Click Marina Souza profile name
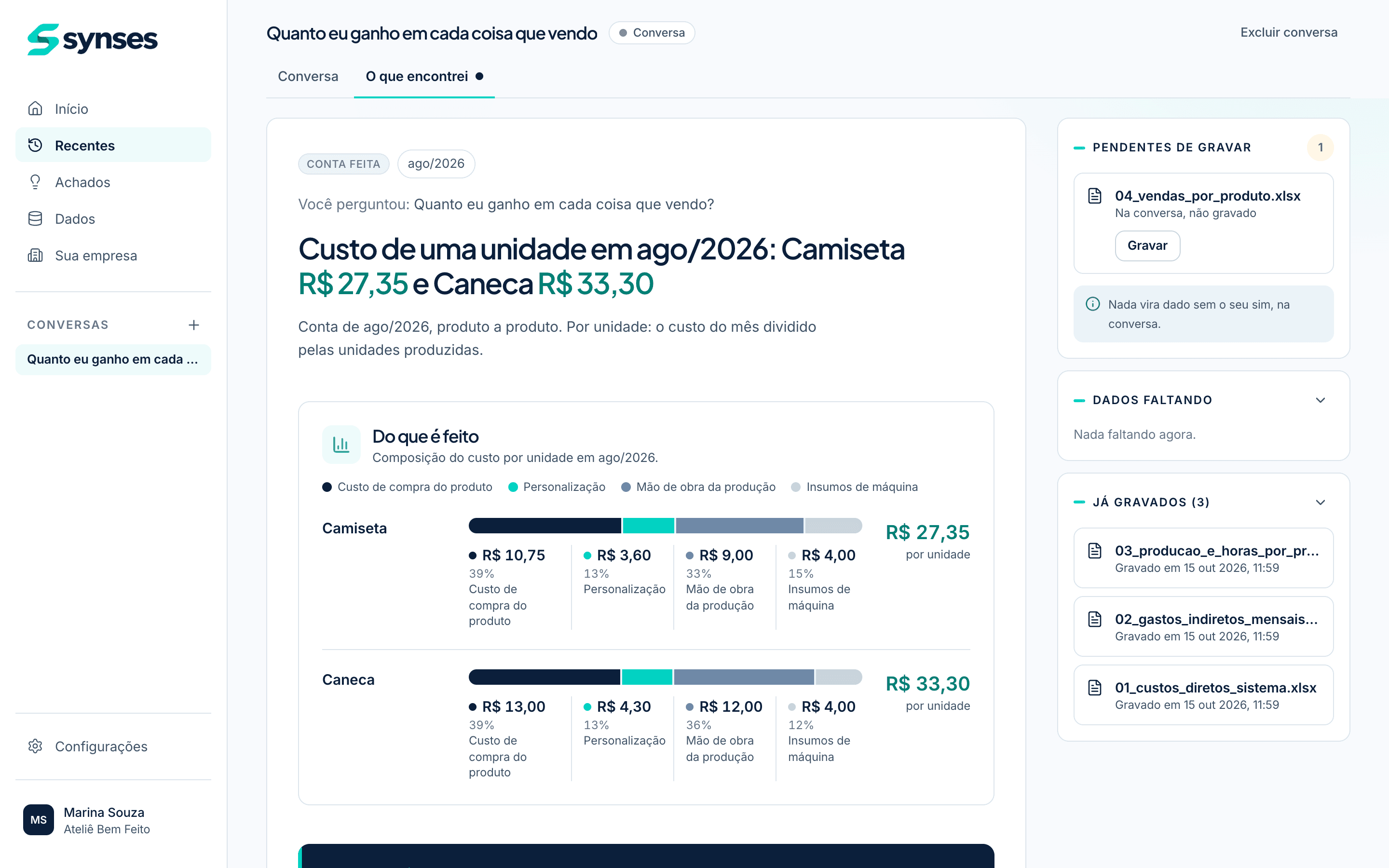The height and width of the screenshot is (868, 1389). pyautogui.click(x=104, y=813)
